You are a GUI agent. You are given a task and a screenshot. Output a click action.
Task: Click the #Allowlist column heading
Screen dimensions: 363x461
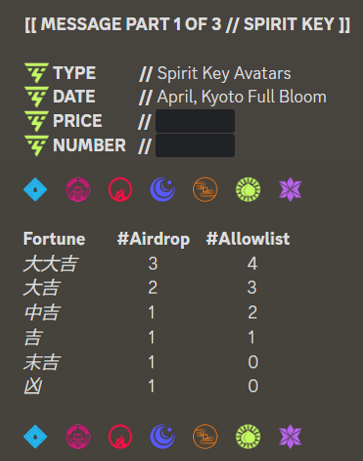248,239
